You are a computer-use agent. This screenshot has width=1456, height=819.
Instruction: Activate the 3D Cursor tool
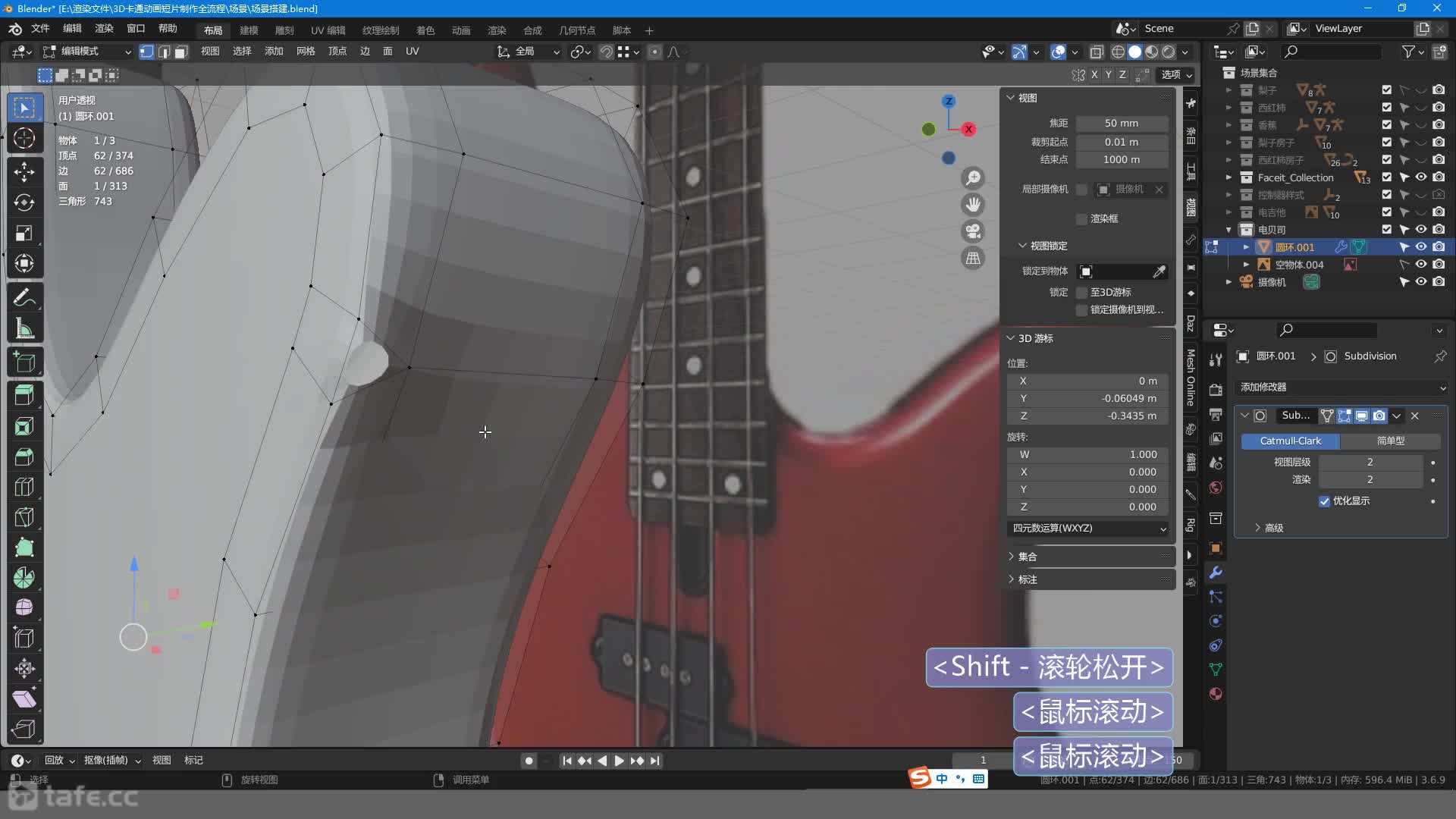[24, 138]
